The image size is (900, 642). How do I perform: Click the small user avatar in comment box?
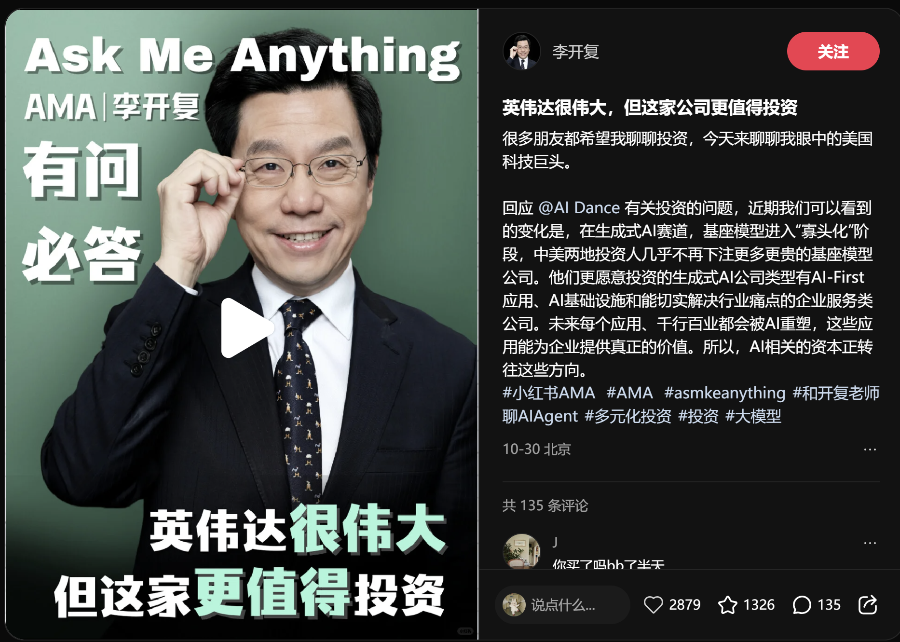(514, 605)
